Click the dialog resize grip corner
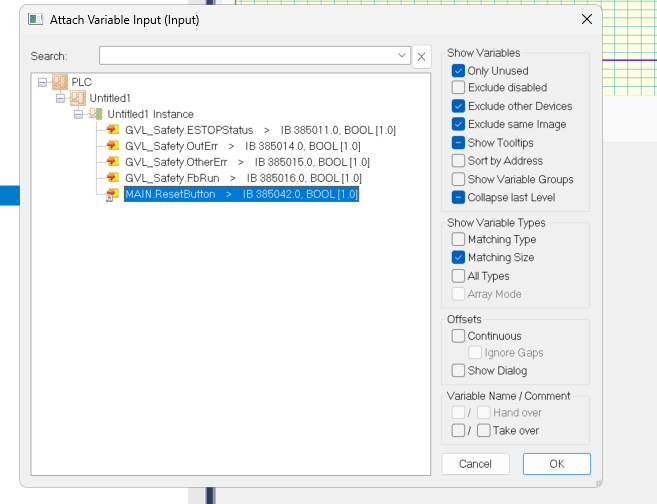The height and width of the screenshot is (504, 657). (x=599, y=483)
